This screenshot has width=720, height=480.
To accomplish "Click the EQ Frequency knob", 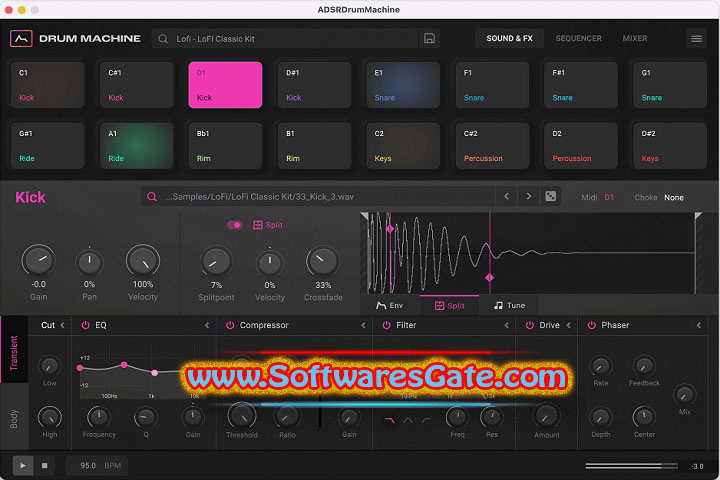I will tap(99, 417).
